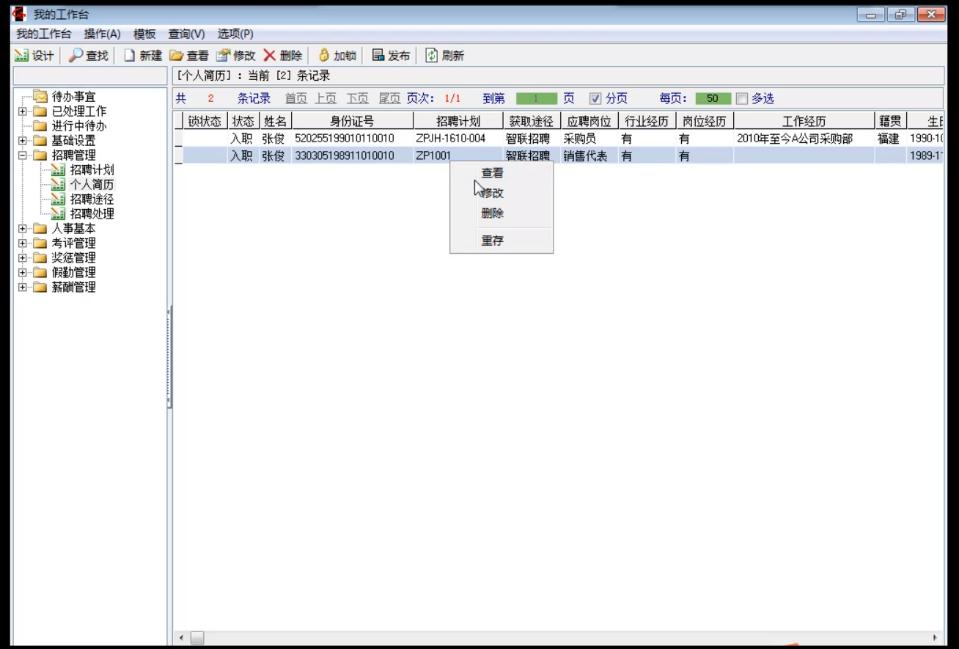Viewport: 959px width, 649px height.
Task: Select the 假勤管理 folder
Action: (73, 273)
